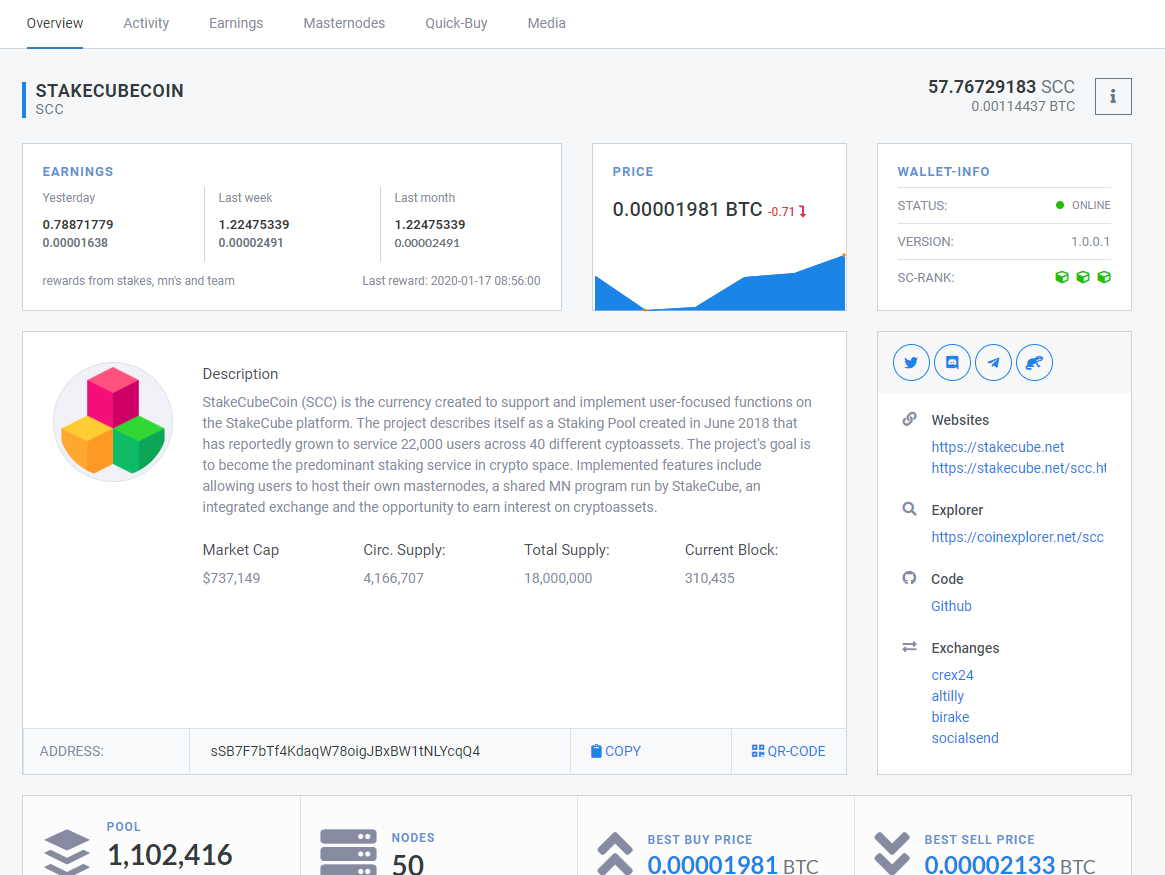Screen dimensions: 1165x875
Task: Click the 57.76729183 SCC balance
Action: point(1002,87)
